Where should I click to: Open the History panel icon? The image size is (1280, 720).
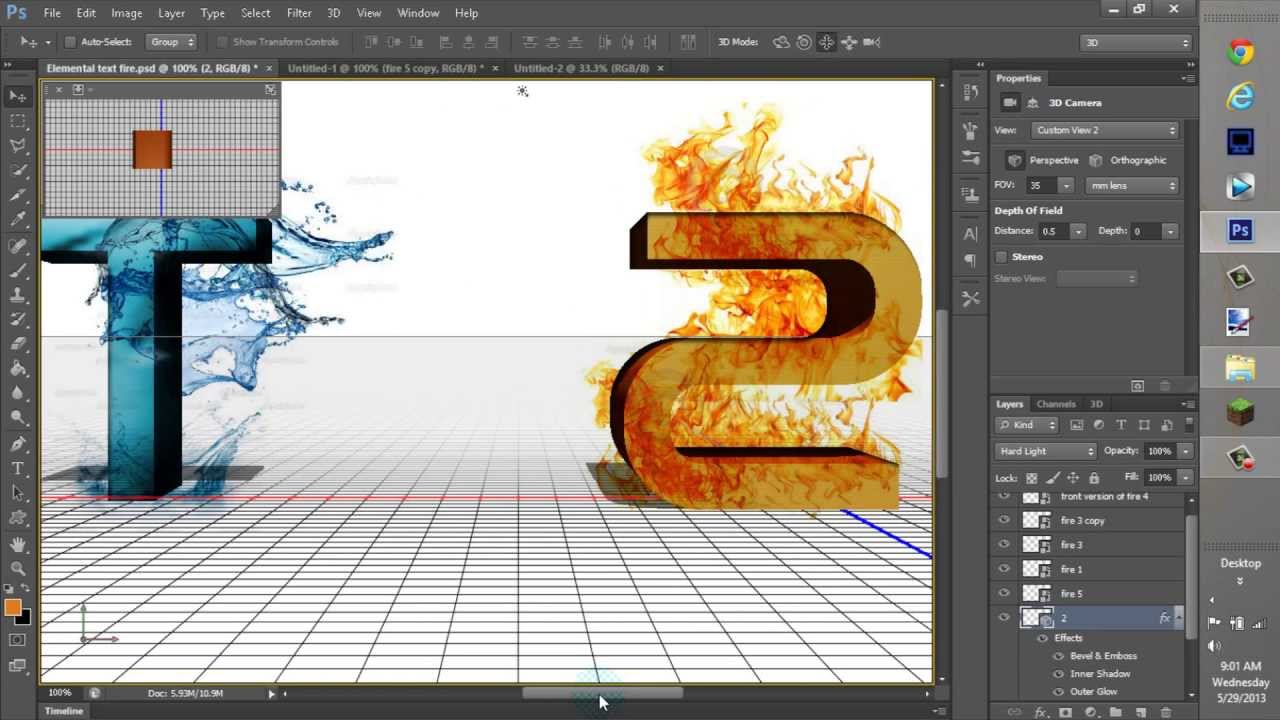tap(970, 92)
